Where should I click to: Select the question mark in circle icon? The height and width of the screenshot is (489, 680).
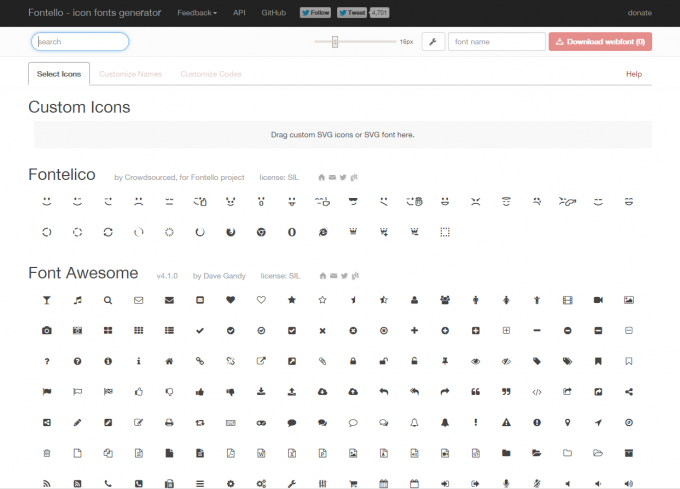click(x=77, y=361)
